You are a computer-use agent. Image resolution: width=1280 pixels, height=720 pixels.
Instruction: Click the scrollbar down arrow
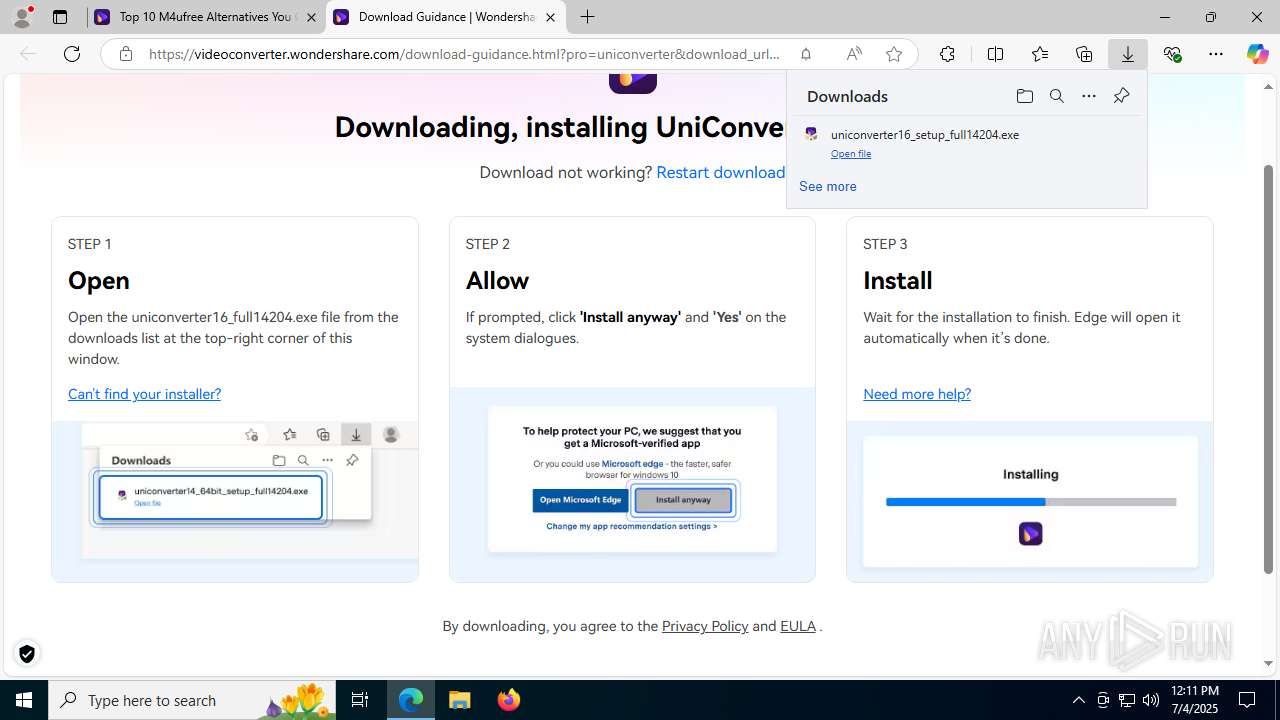click(1269, 663)
